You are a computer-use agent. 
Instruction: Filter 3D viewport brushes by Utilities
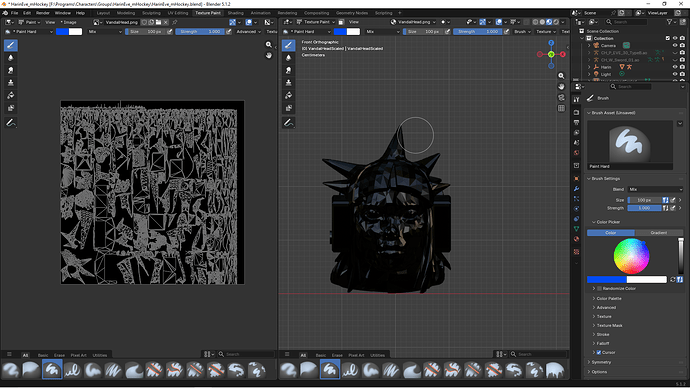(x=378, y=355)
